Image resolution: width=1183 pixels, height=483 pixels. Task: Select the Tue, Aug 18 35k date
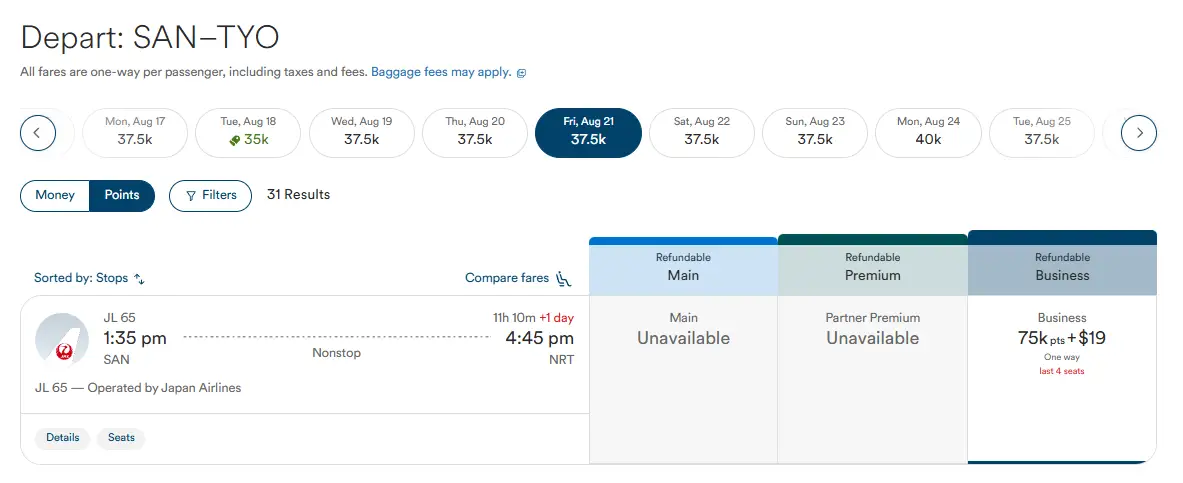pos(248,132)
